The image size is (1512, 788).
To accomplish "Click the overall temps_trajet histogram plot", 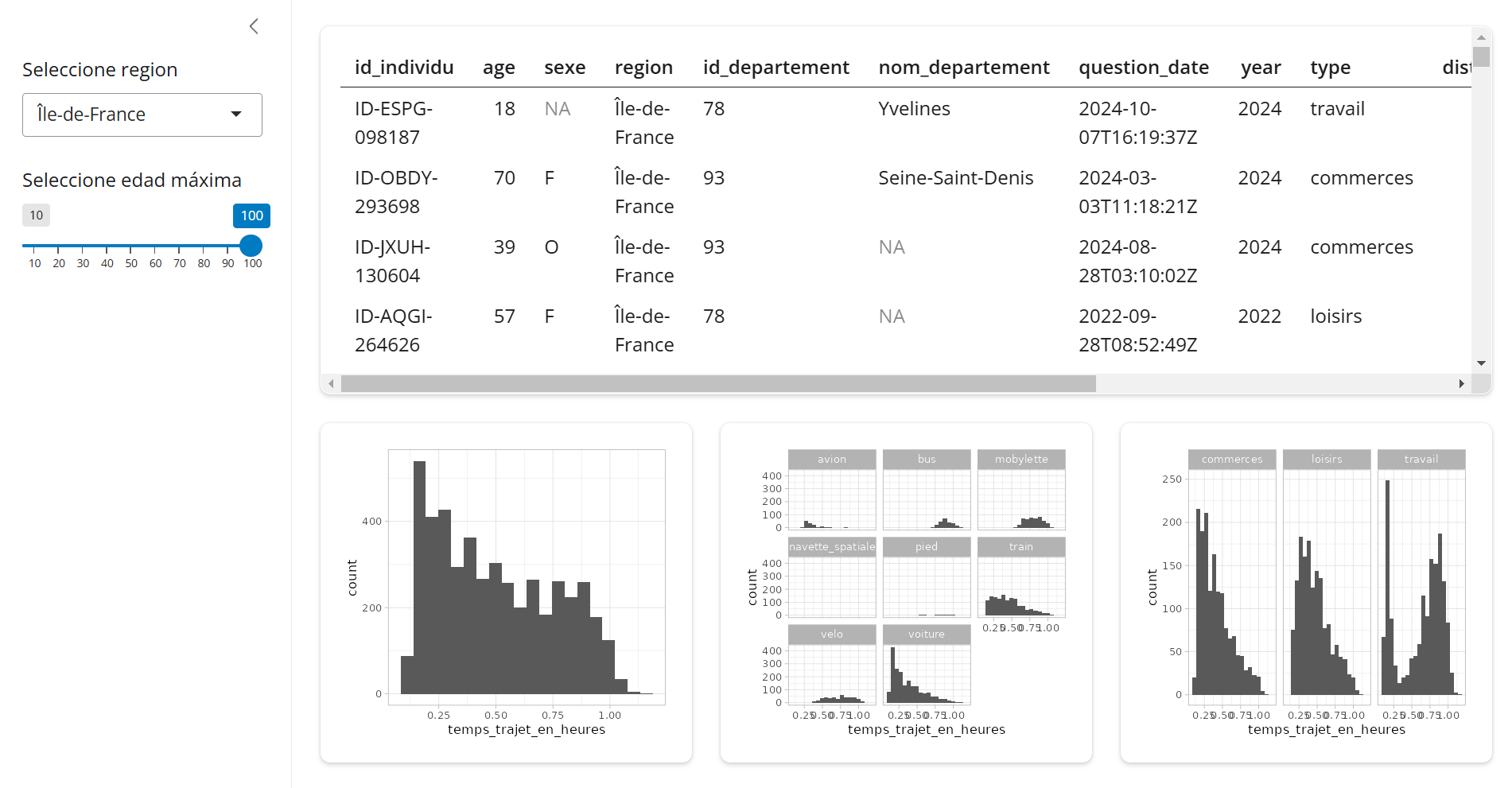I will (x=526, y=577).
